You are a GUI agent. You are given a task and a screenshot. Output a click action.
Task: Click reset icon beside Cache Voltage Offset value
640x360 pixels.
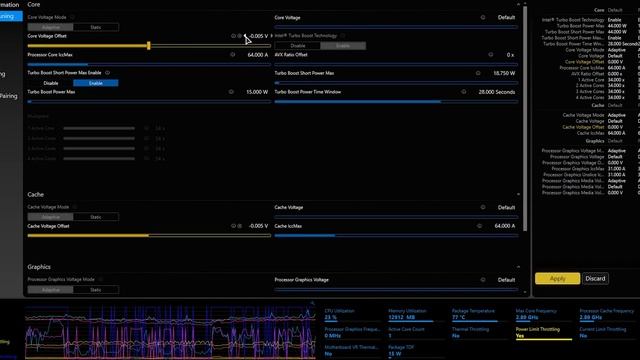tap(240, 226)
